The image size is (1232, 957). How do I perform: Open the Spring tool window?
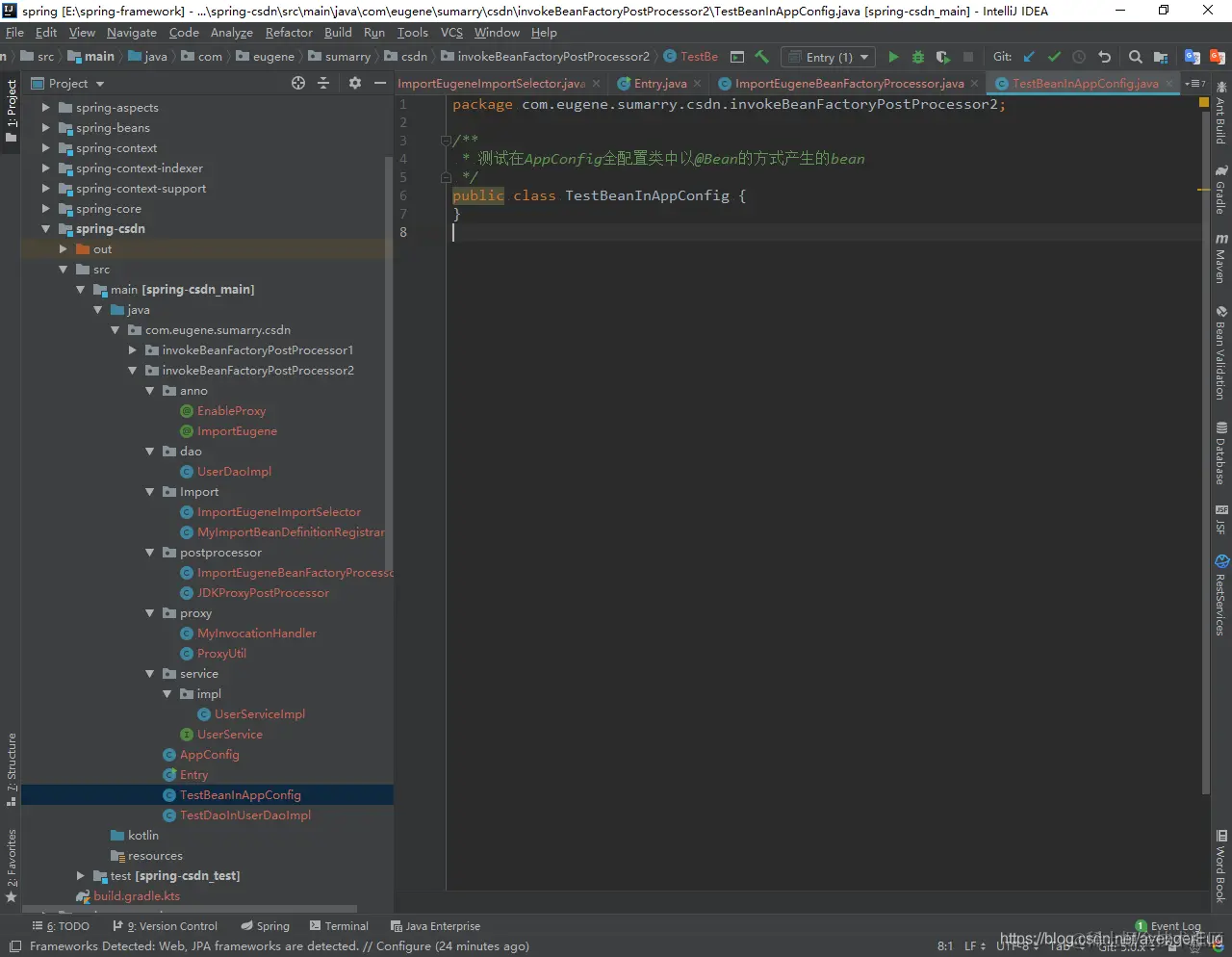coord(266,926)
